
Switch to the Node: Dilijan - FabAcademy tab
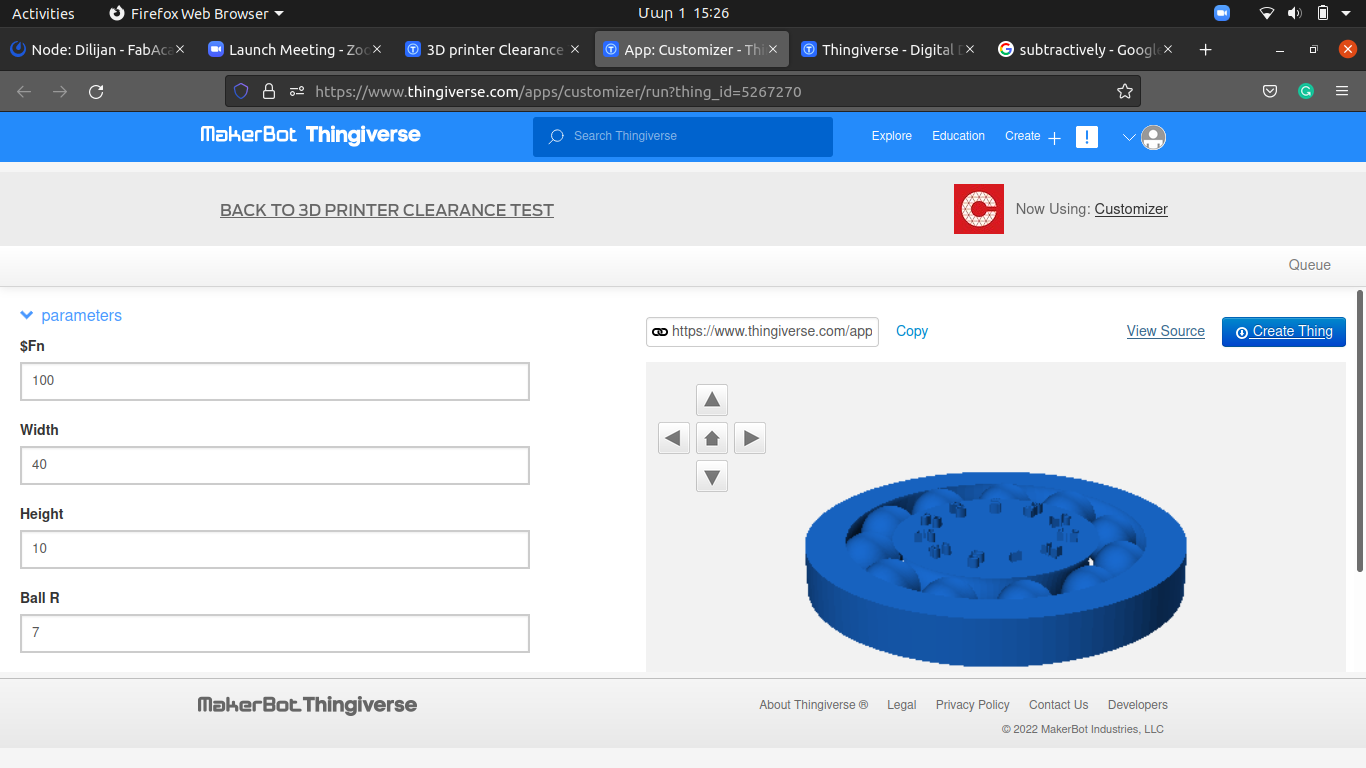tap(97, 49)
